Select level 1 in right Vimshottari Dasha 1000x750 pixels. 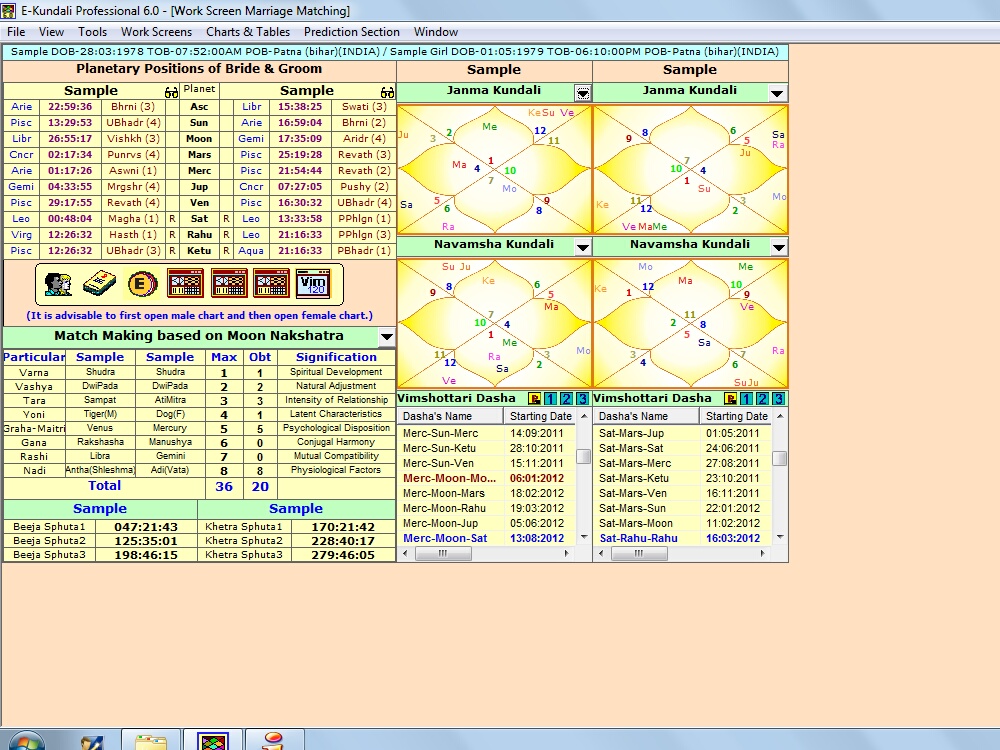click(x=746, y=399)
